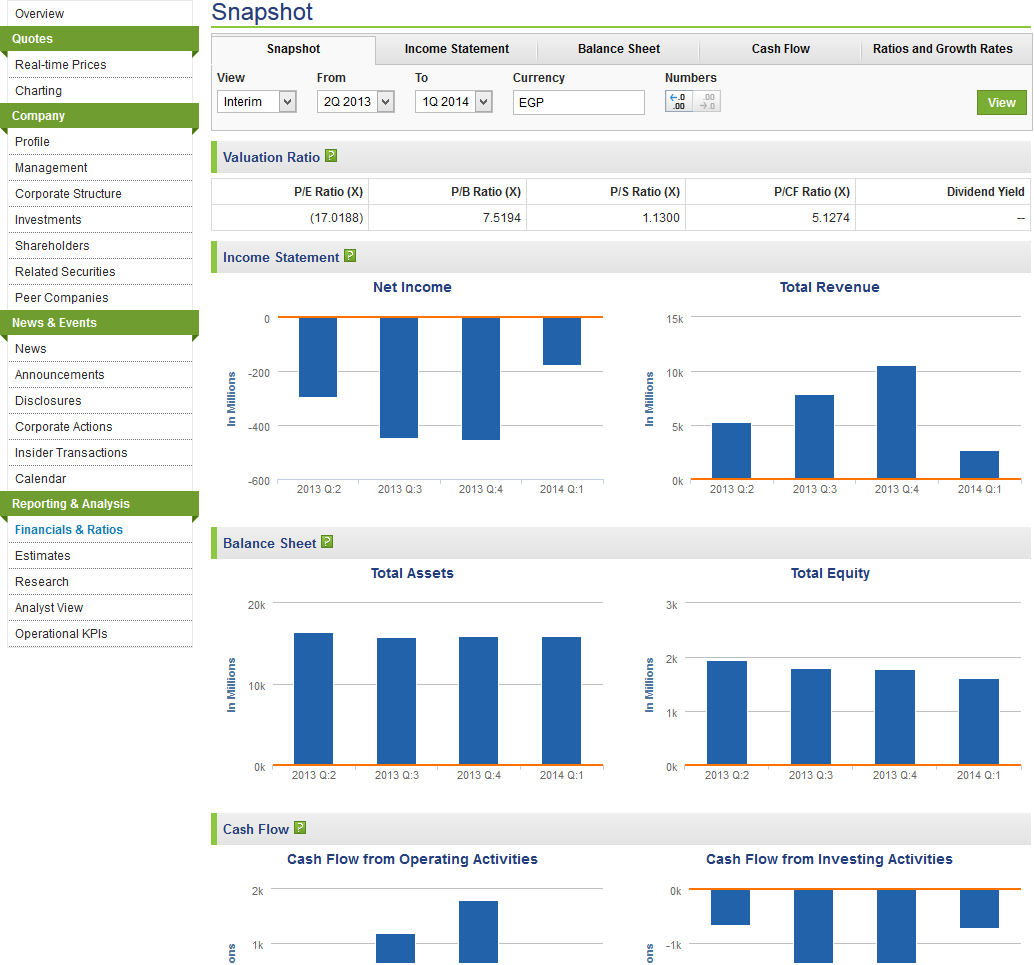This screenshot has width=1034, height=965.
Task: Focus the Currency input field
Action: tap(578, 102)
